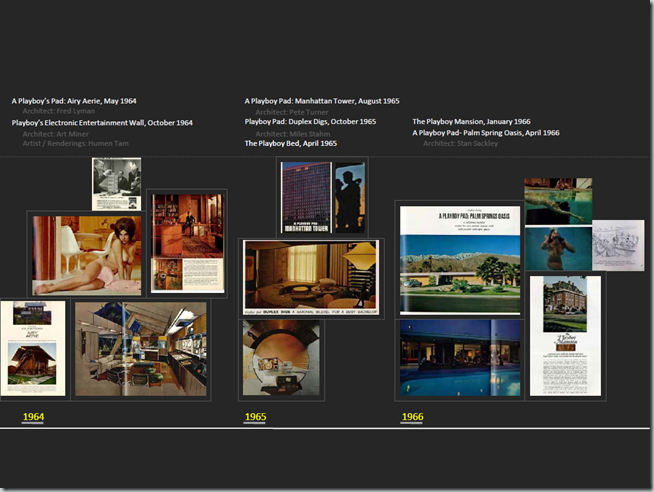Select 'The Playboy Bed, April 1965' label
The height and width of the screenshot is (492, 654).
290,143
